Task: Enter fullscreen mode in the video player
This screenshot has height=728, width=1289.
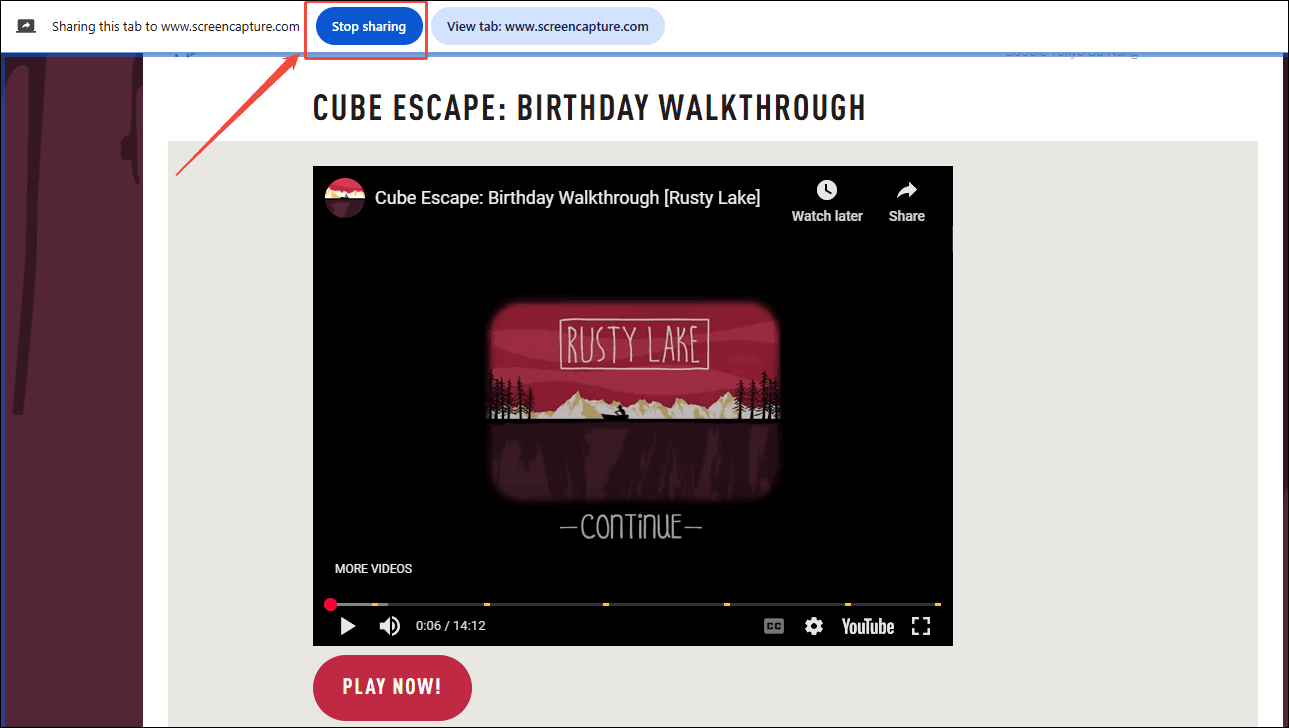Action: pos(921,626)
